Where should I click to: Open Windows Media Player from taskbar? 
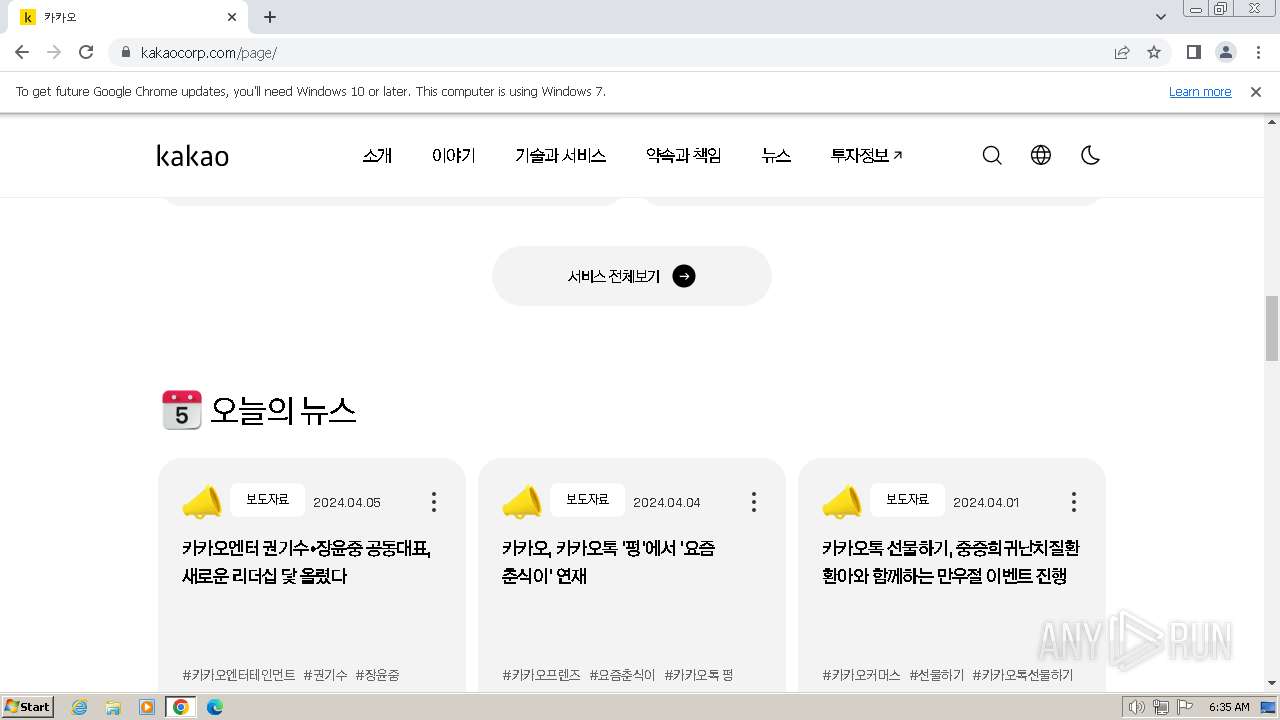147,707
